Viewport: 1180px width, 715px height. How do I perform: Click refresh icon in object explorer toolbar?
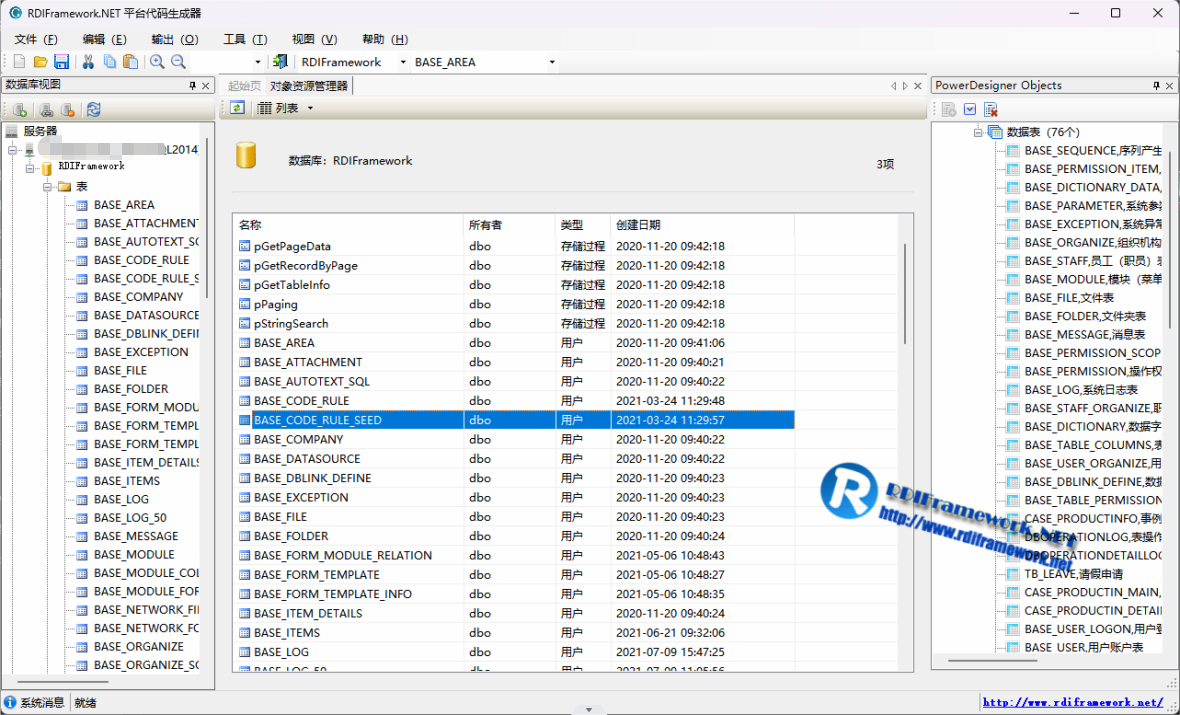tap(237, 108)
